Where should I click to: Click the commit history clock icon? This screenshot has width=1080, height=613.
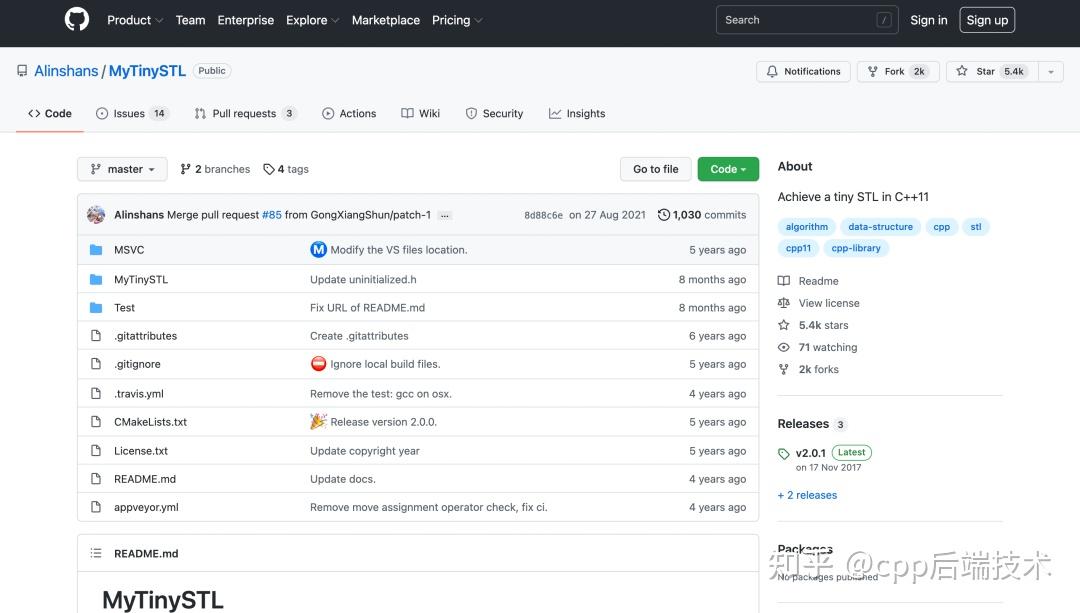tap(664, 215)
